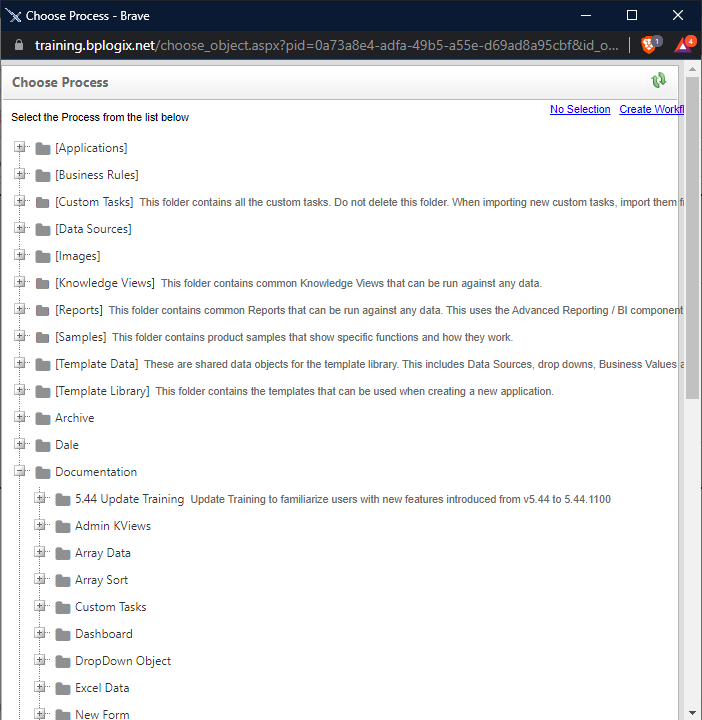Expand the [Template Library] folder node
The height and width of the screenshot is (720, 702).
click(x=19, y=390)
